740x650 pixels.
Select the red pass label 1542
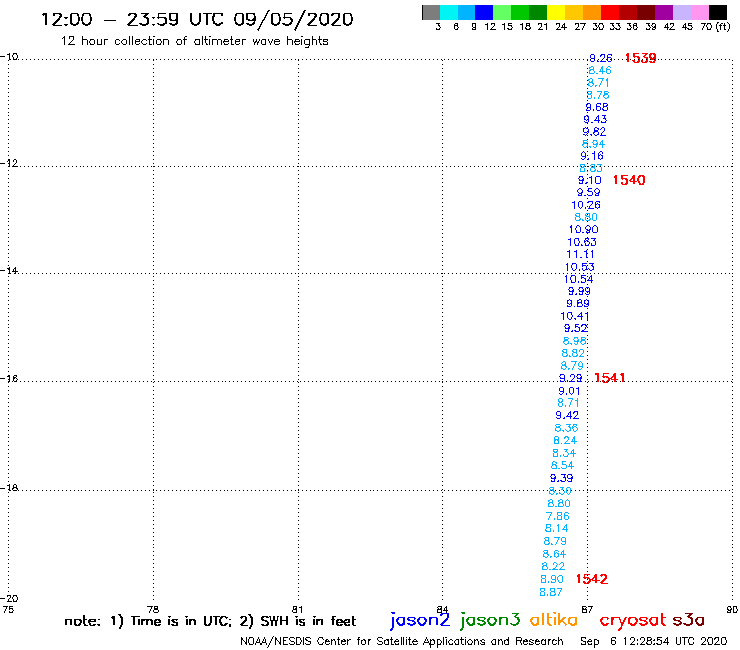592,579
